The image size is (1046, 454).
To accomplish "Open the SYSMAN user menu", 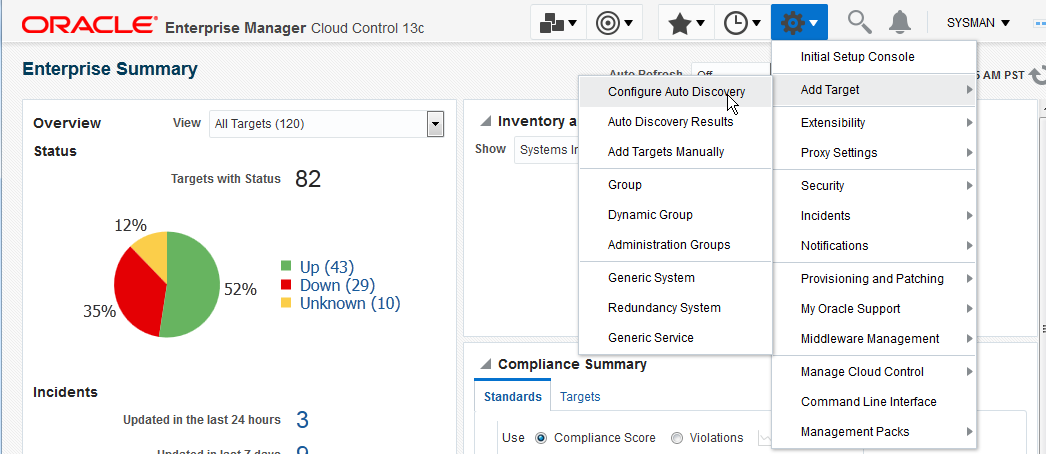I will click(x=978, y=23).
